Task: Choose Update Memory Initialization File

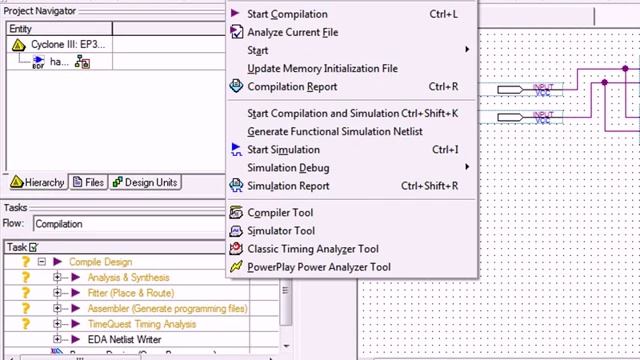Action: click(352, 68)
